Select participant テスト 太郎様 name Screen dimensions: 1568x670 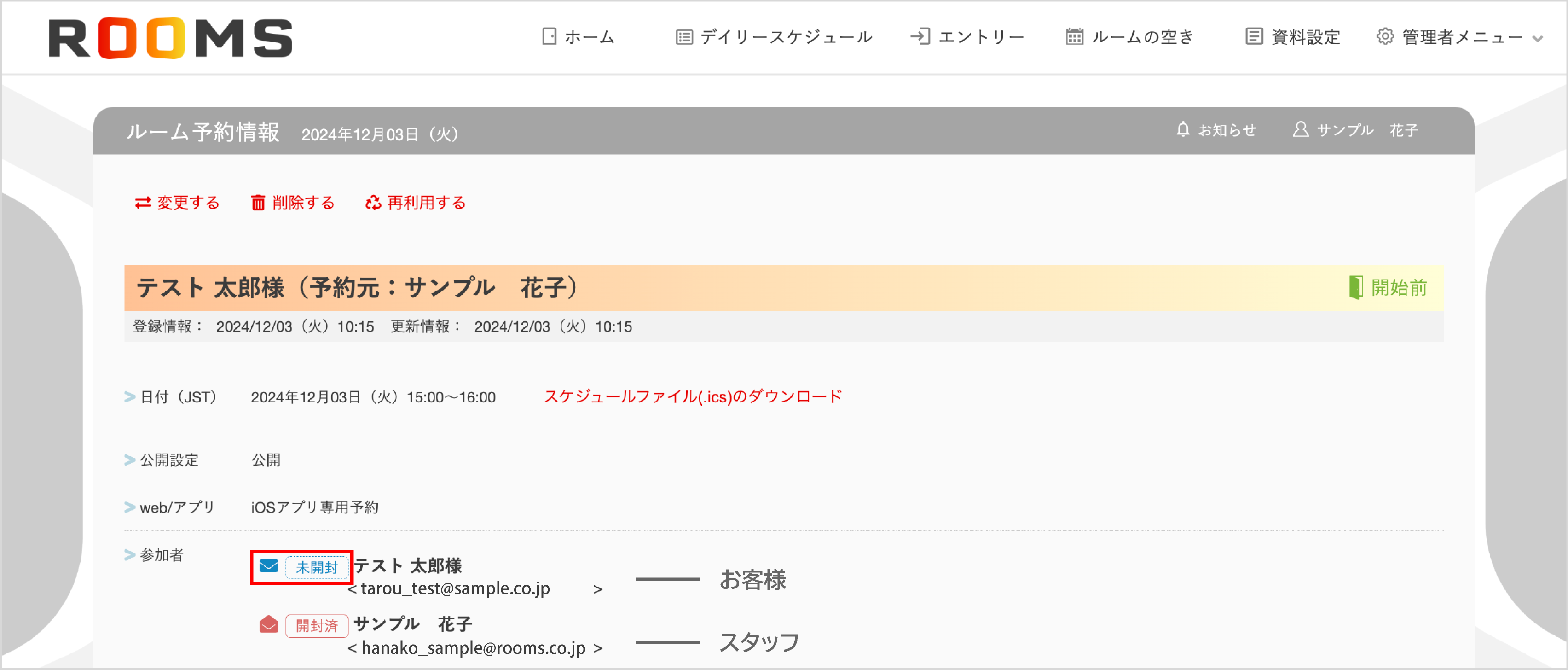[x=407, y=566]
